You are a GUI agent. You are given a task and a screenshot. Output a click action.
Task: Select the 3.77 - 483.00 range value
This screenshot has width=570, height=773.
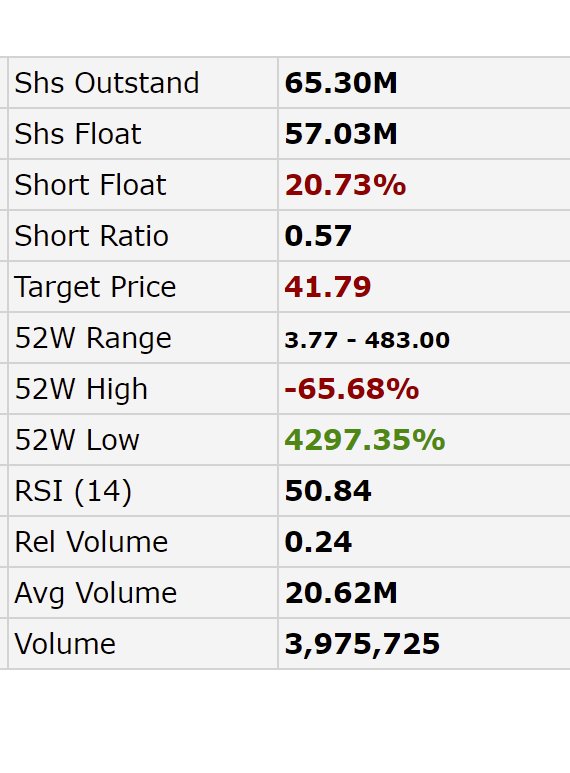click(367, 340)
